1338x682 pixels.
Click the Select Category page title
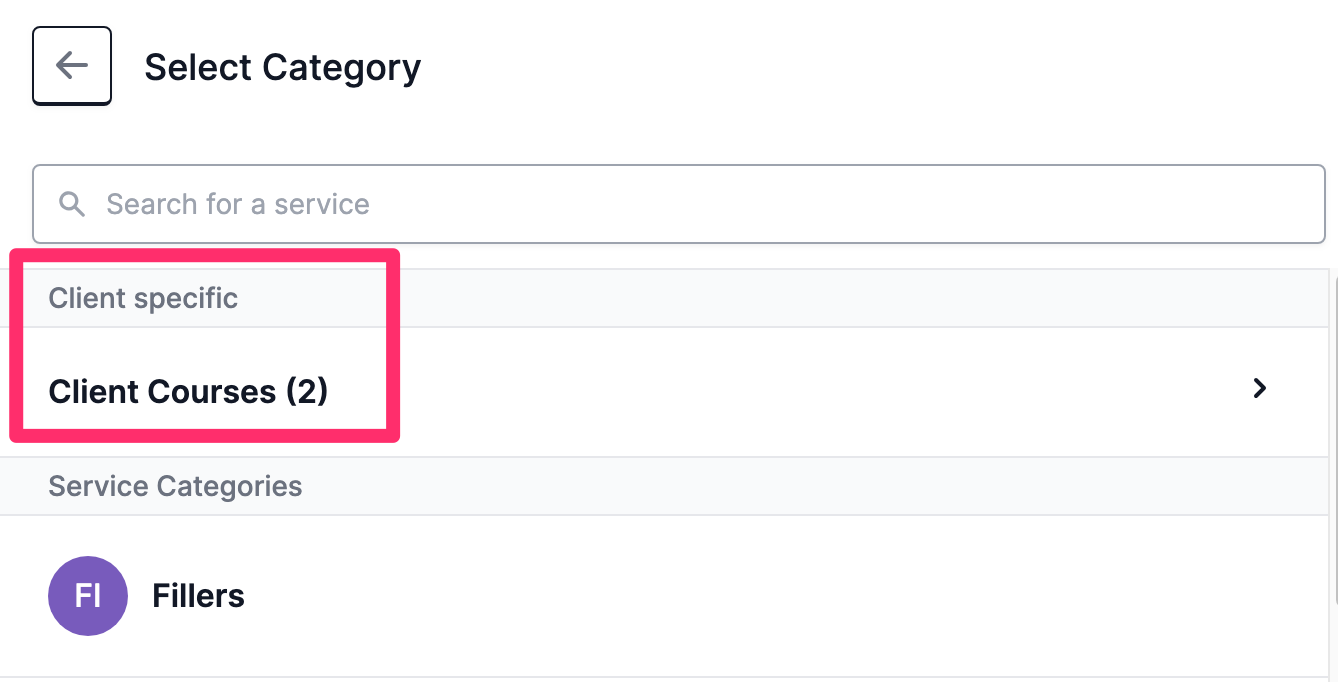283,67
